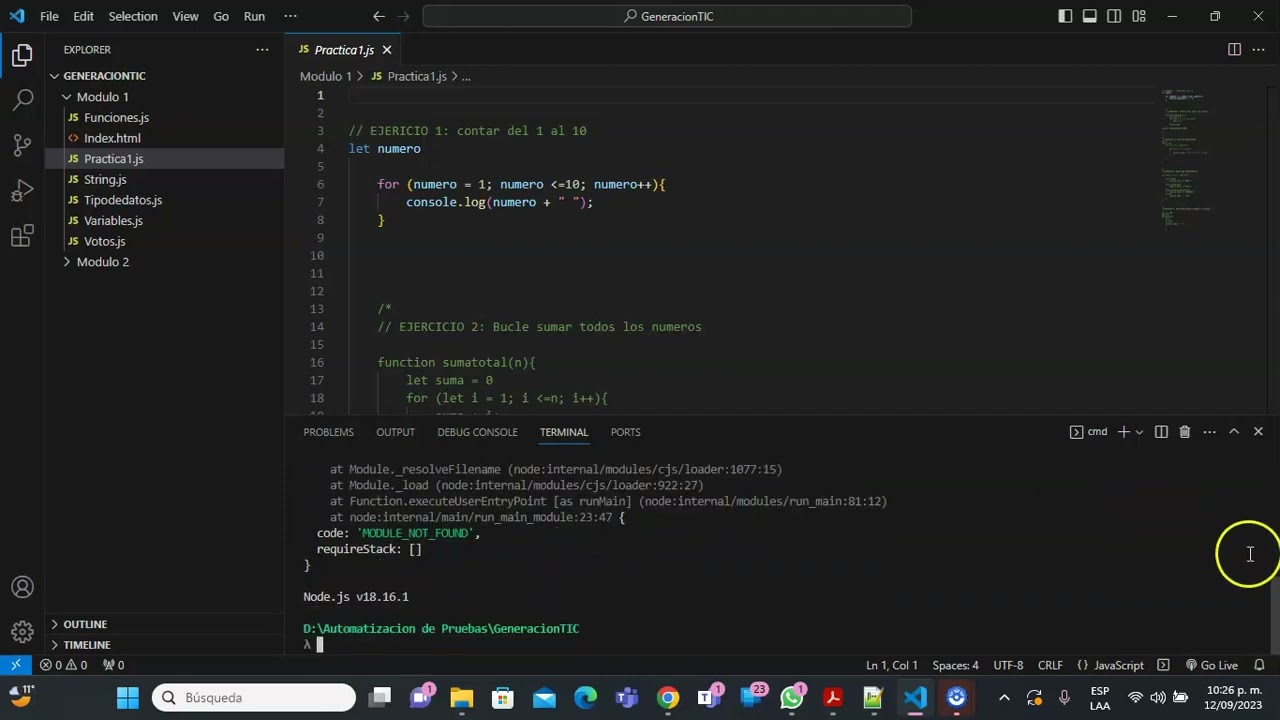The height and width of the screenshot is (720, 1280).
Task: Click the GeneracionTIC command center search
Action: [667, 16]
